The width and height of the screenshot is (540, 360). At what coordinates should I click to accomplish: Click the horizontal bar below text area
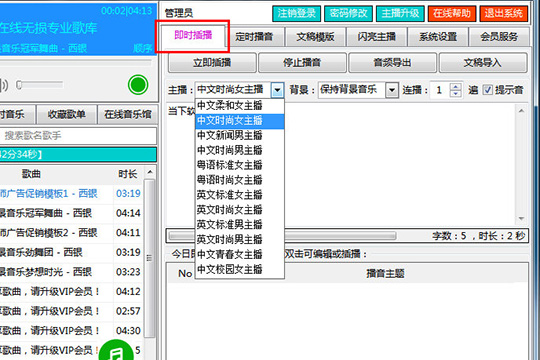282,236
